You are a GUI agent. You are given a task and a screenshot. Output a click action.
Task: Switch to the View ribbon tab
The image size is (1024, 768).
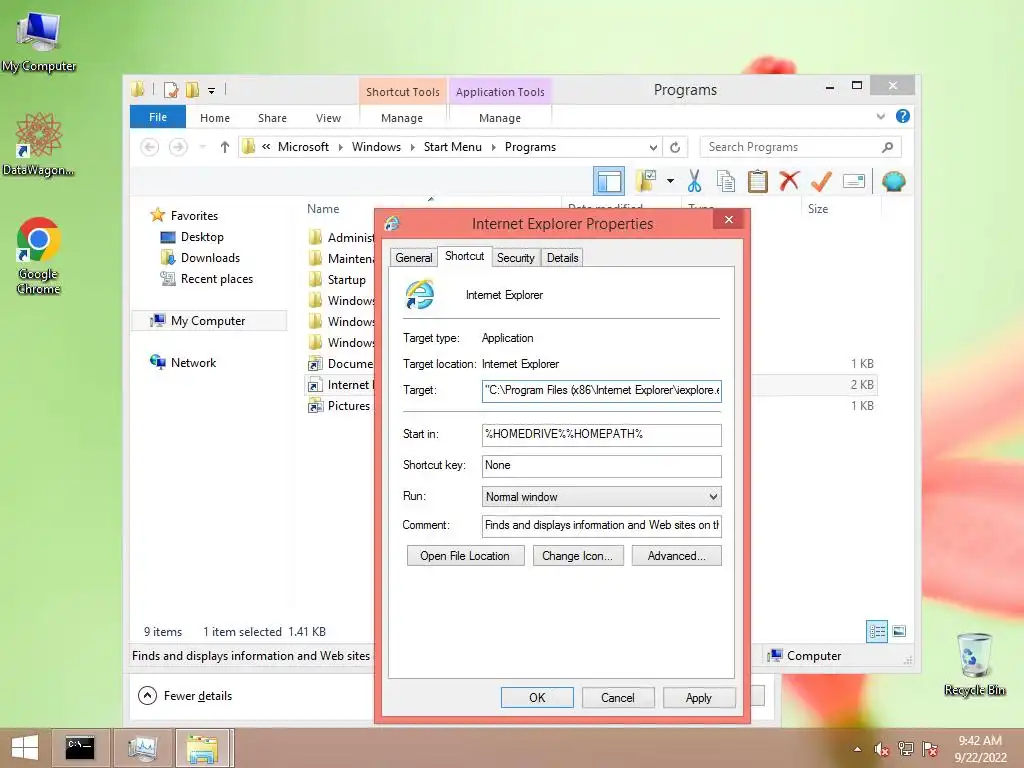coord(328,118)
